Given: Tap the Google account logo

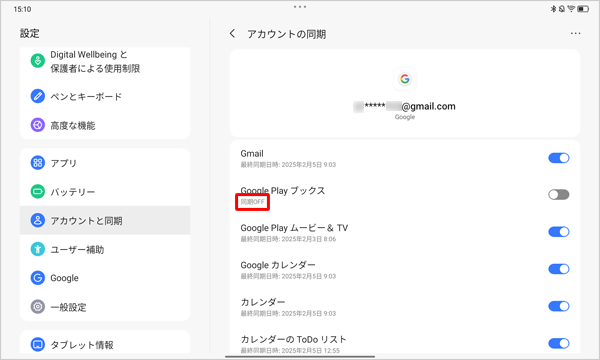Looking at the screenshot, I should [405, 79].
